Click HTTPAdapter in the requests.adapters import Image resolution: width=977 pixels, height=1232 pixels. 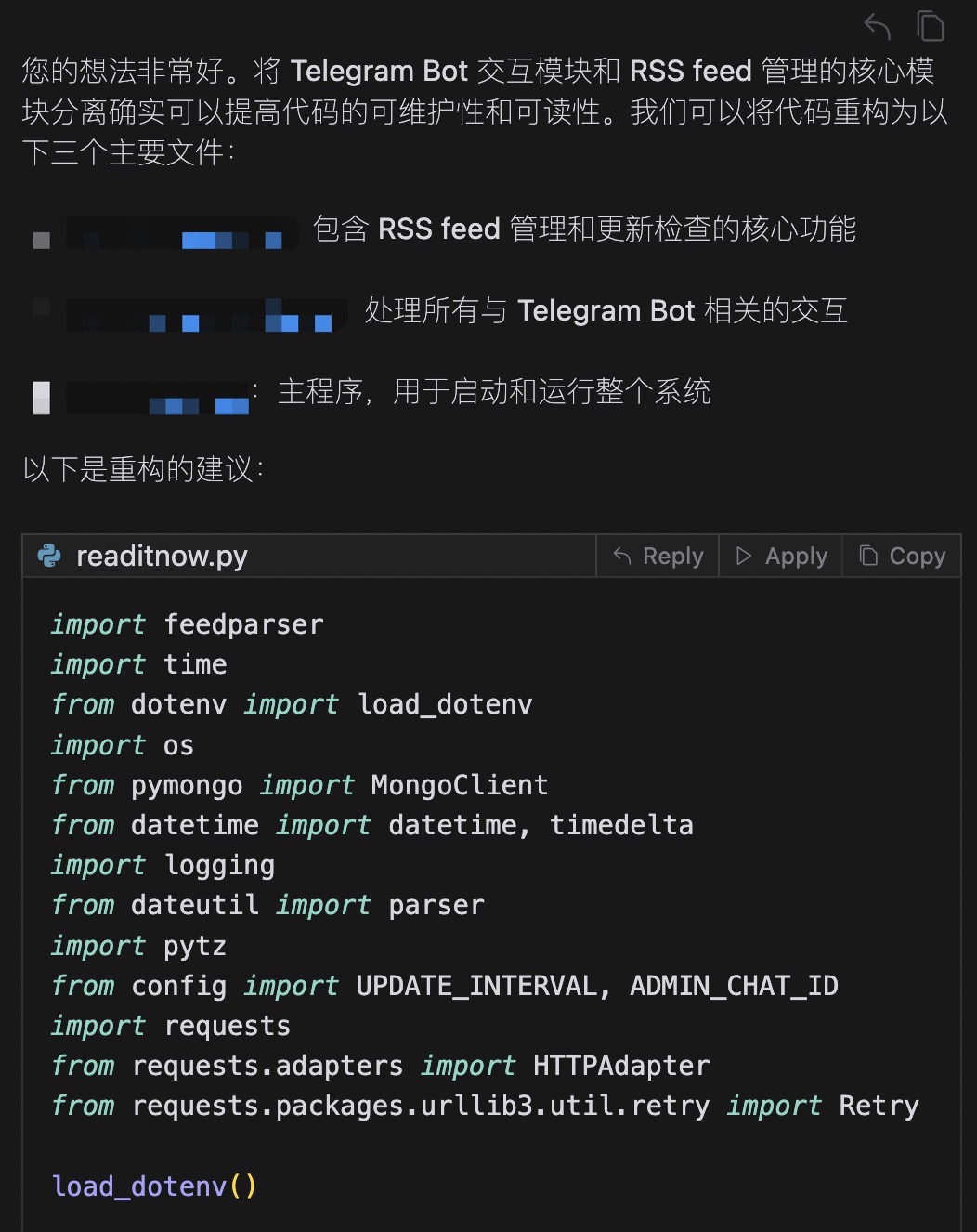(621, 1066)
